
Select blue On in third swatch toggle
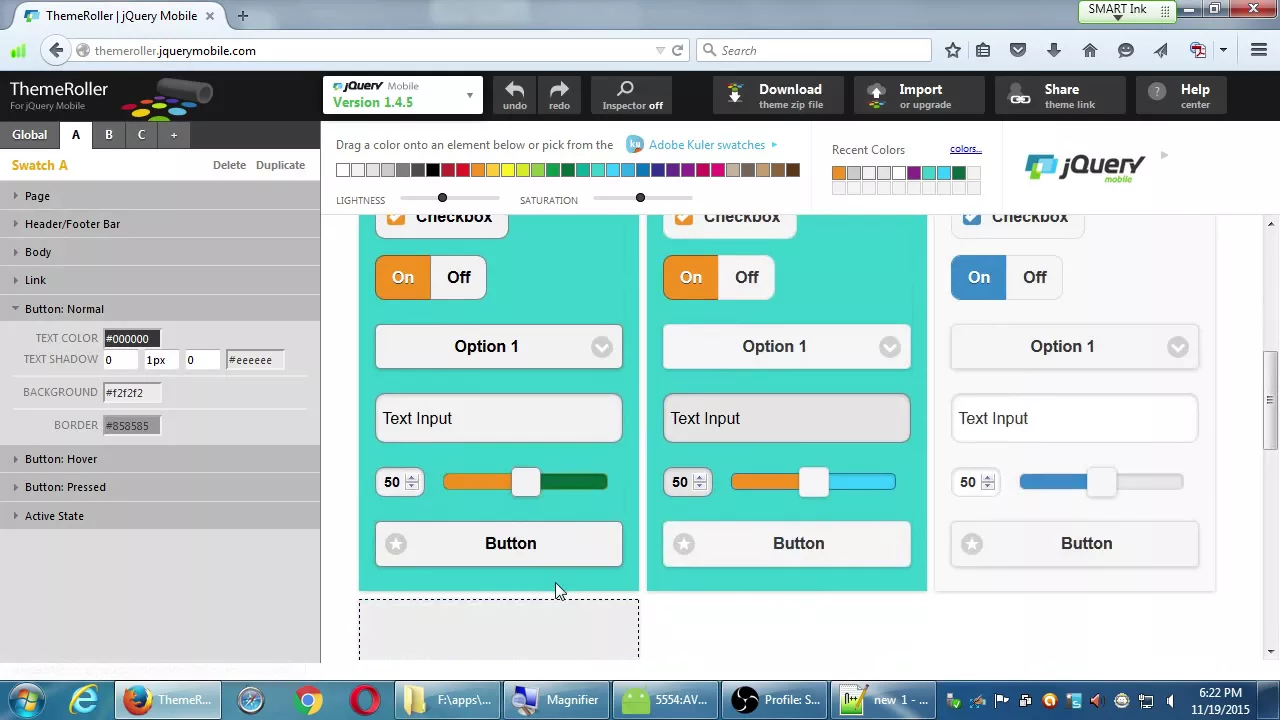(979, 277)
